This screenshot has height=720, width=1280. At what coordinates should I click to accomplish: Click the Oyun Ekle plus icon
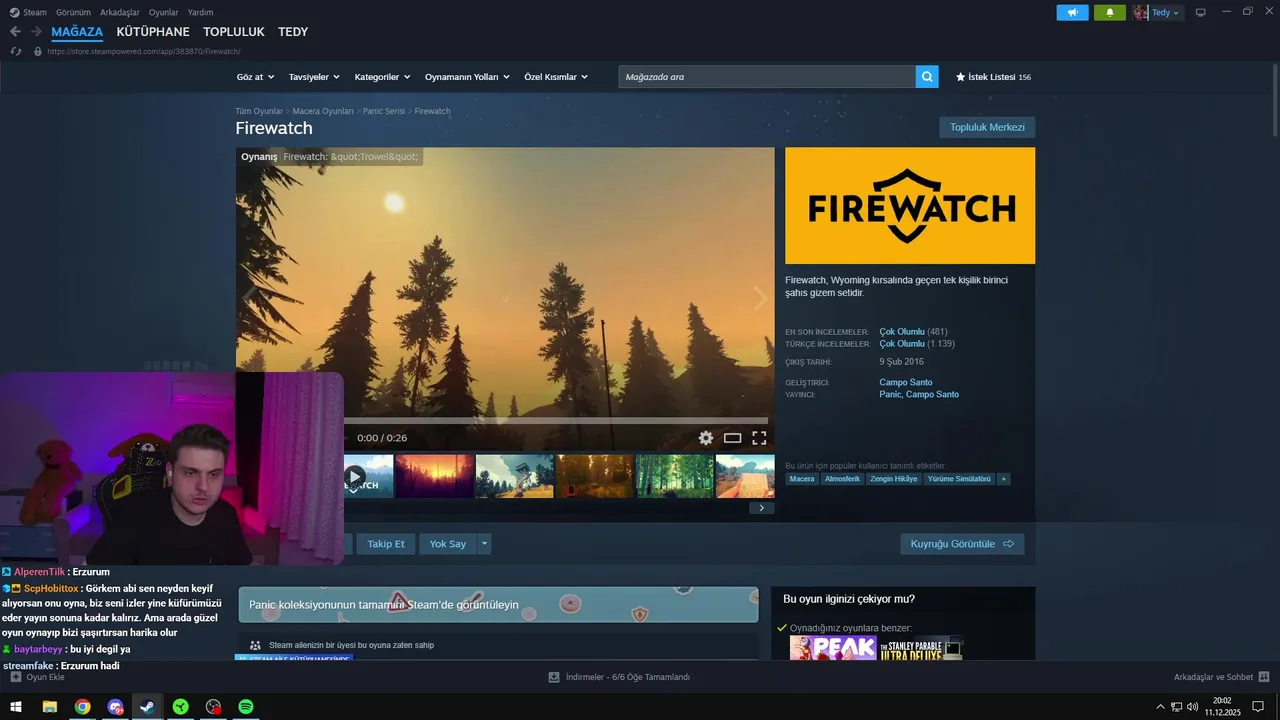click(15, 677)
